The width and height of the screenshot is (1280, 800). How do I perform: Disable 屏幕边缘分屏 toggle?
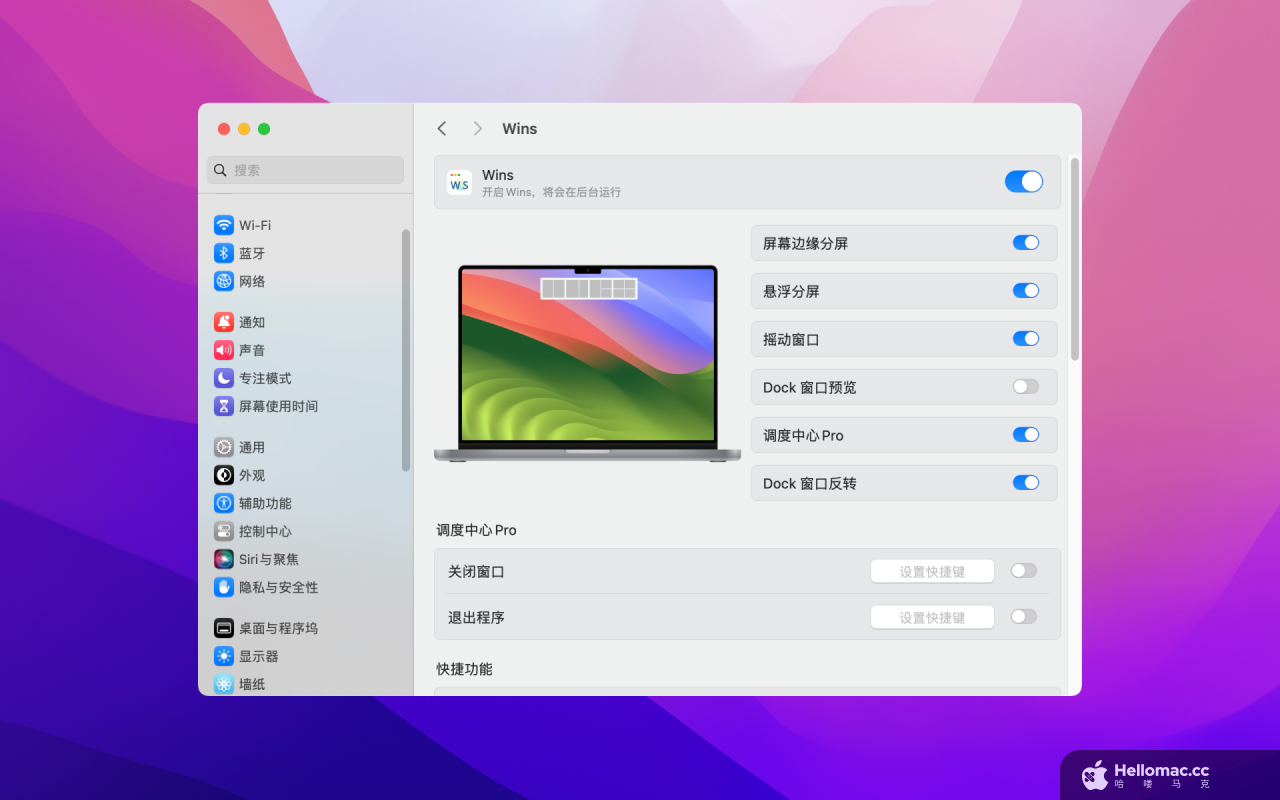pyautogui.click(x=1026, y=243)
